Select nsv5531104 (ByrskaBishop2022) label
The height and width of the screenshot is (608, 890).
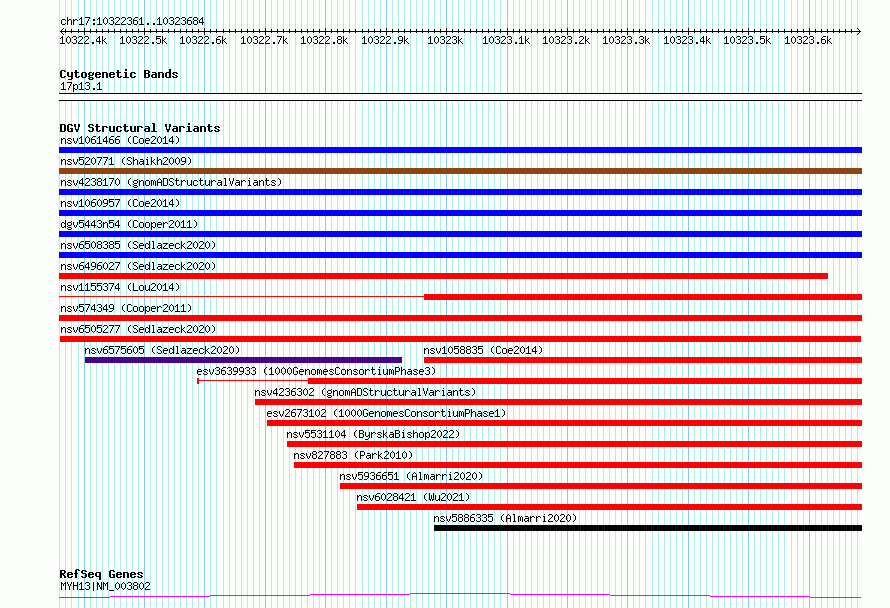point(373,434)
